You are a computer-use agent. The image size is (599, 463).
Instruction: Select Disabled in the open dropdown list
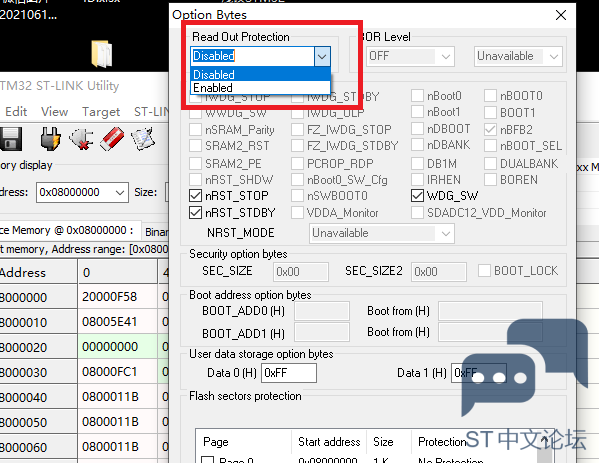(x=260, y=74)
